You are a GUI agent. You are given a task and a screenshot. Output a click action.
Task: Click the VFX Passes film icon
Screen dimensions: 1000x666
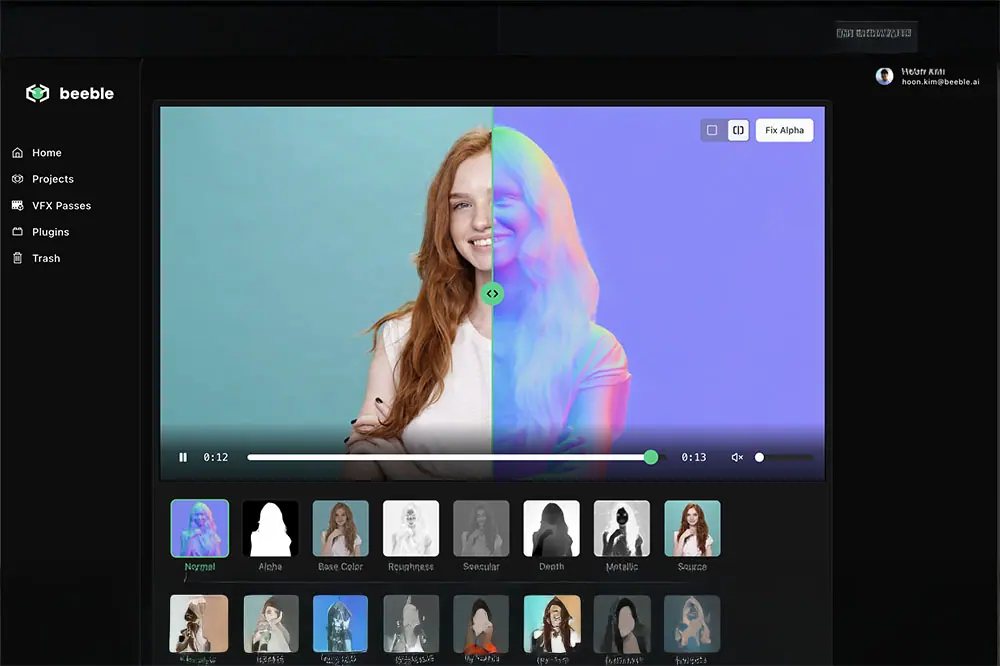point(17,205)
